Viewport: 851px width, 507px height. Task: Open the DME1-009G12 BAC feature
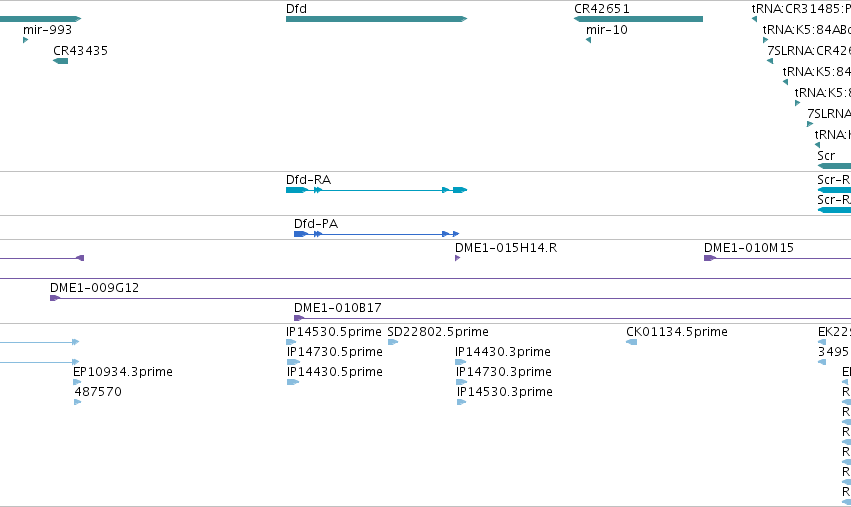tap(450, 298)
